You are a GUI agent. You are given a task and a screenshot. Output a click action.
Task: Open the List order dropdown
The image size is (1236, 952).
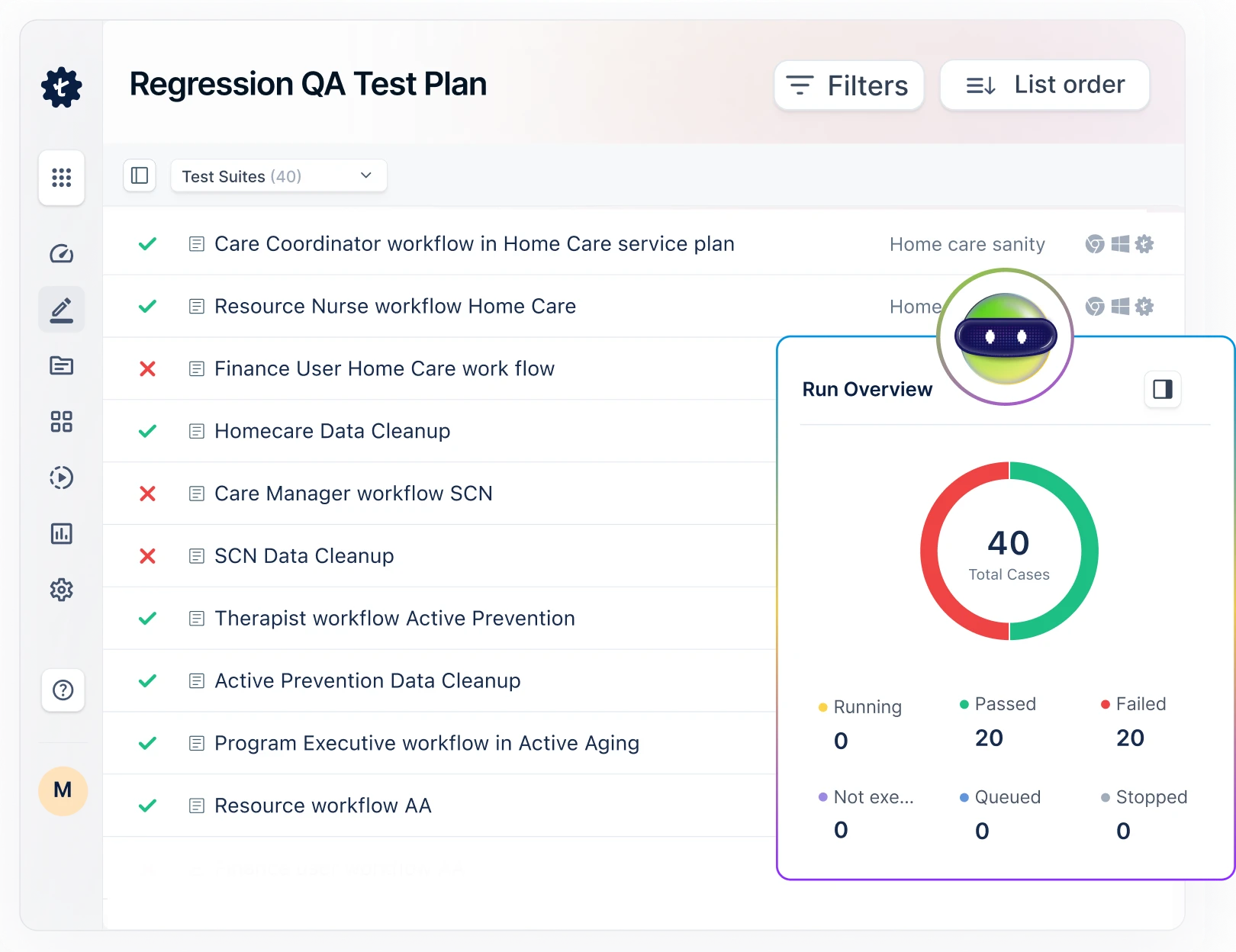tap(1044, 85)
